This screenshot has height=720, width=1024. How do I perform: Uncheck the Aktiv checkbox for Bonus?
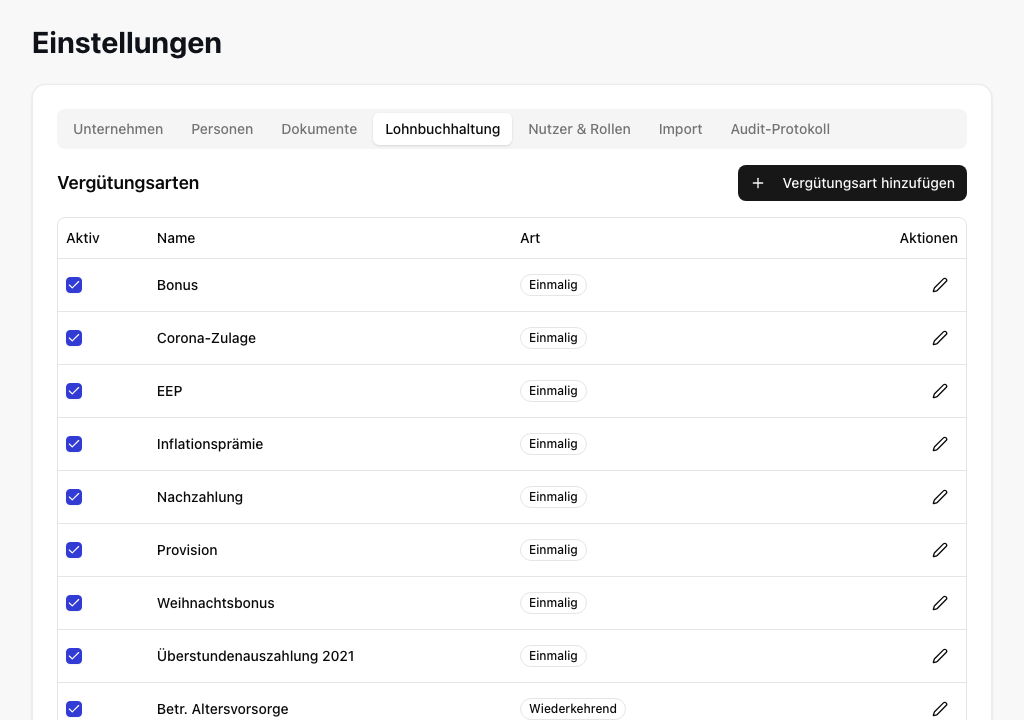click(74, 285)
